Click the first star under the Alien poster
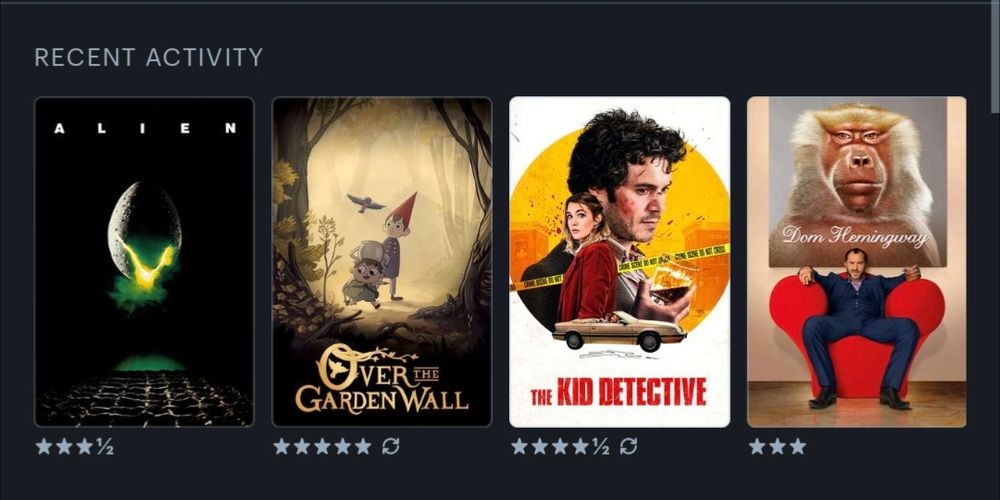Screen dimensions: 1000x500 (44, 446)
